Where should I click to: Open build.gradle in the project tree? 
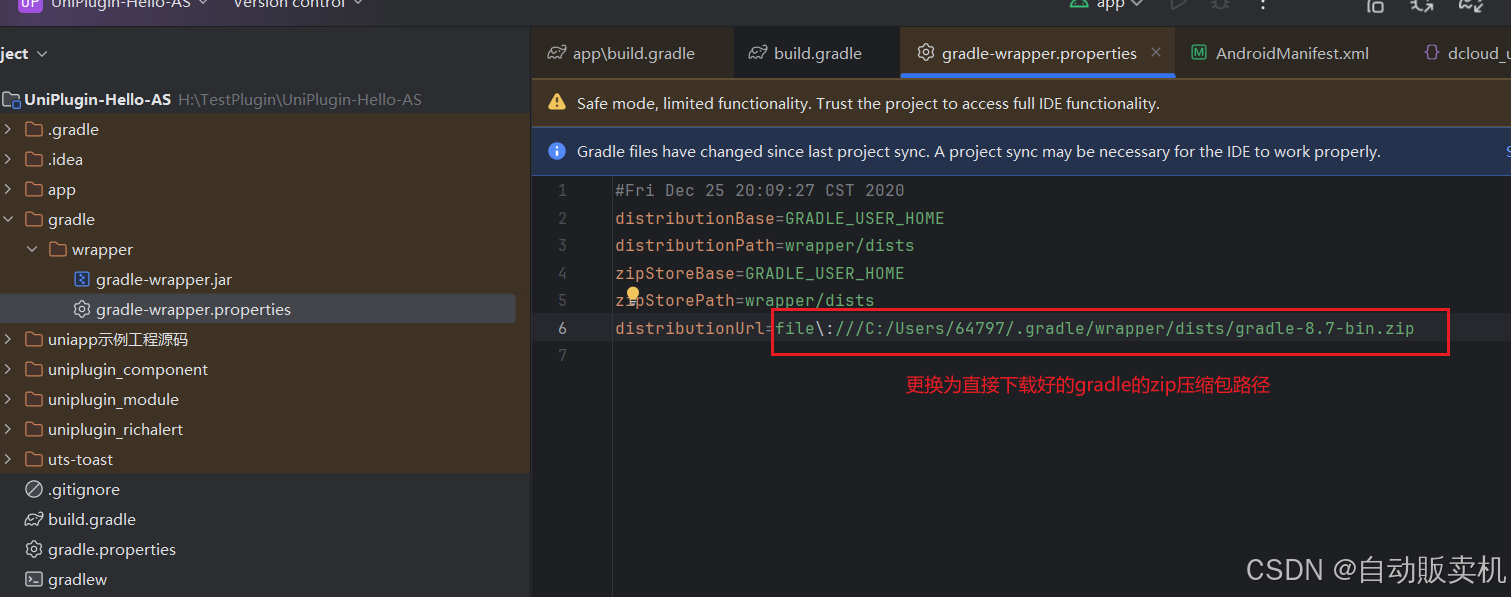tap(92, 519)
